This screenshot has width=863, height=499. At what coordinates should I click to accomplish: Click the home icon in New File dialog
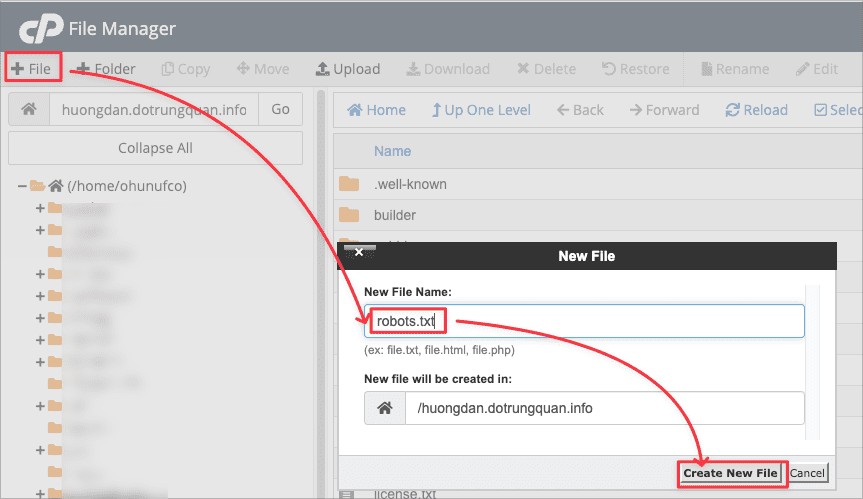tap(385, 408)
